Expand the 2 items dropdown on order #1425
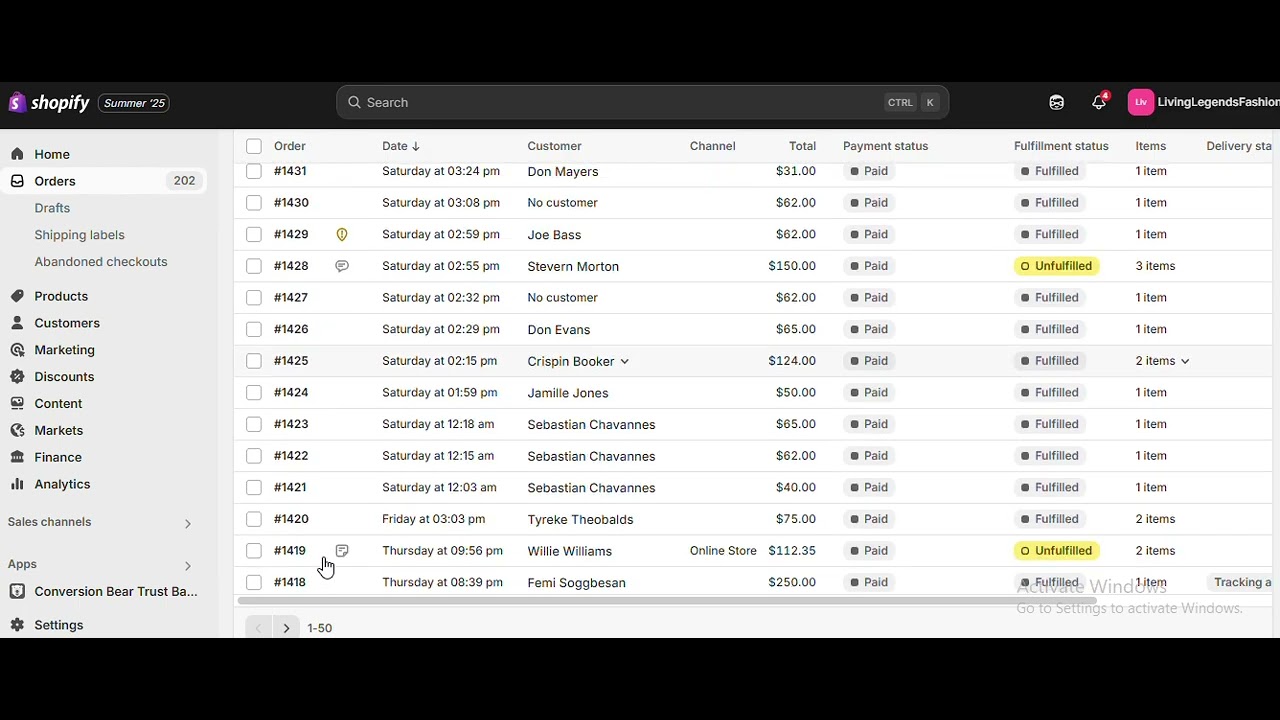The height and width of the screenshot is (720, 1280). coord(1185,361)
